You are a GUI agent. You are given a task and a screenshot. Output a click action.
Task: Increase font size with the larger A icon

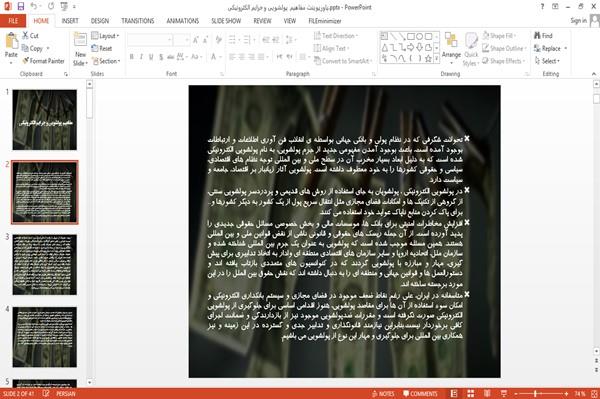196,40
